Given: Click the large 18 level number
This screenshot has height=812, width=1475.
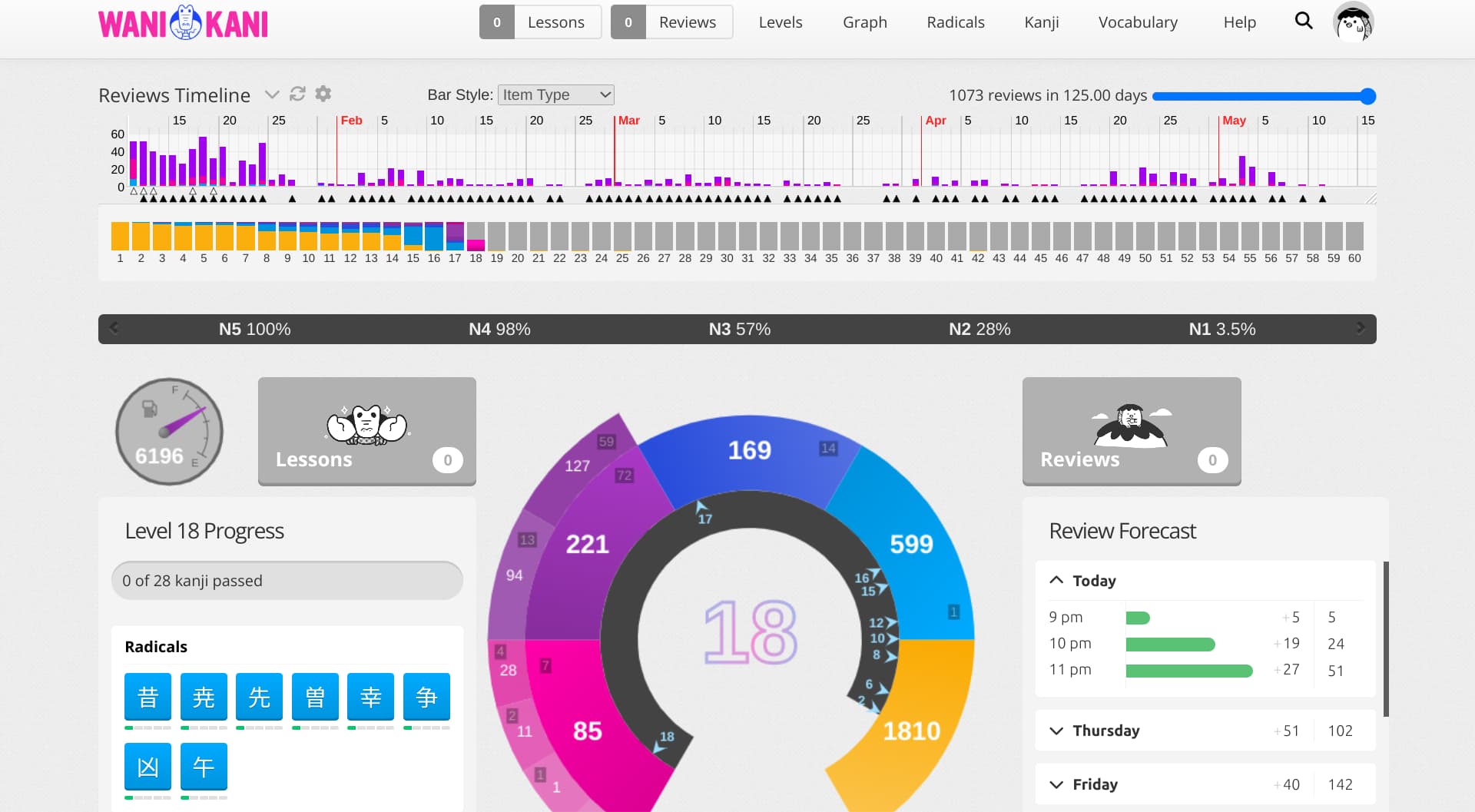Looking at the screenshot, I should (751, 633).
